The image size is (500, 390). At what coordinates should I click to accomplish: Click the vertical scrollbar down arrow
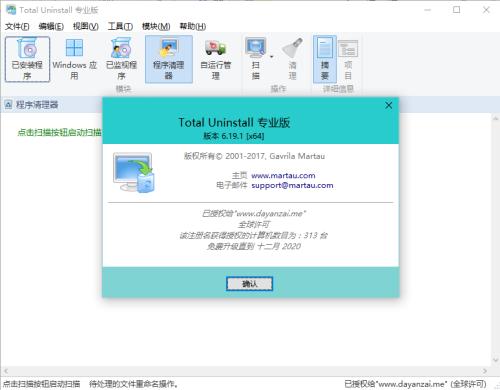point(495,360)
